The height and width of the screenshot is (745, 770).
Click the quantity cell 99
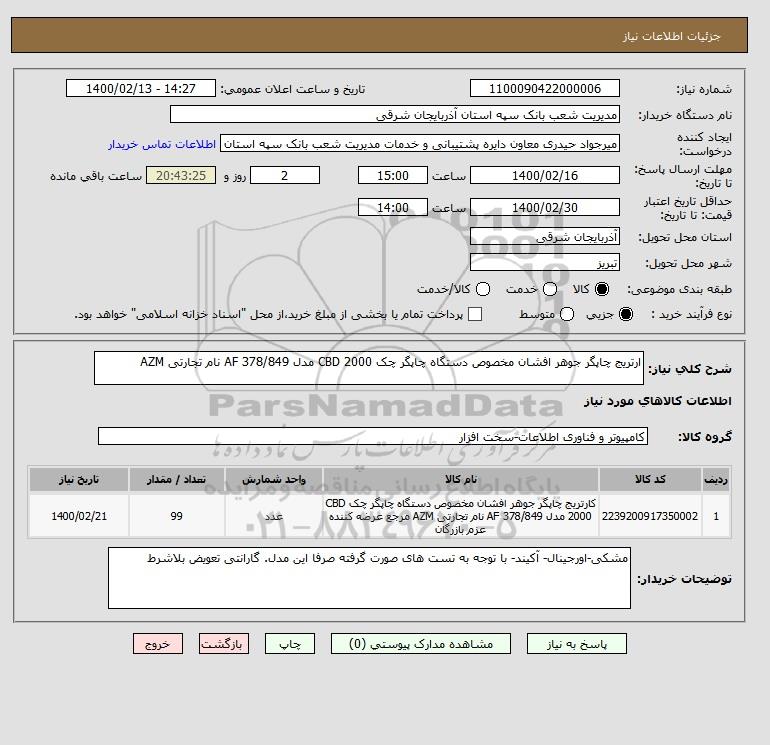coord(177,516)
